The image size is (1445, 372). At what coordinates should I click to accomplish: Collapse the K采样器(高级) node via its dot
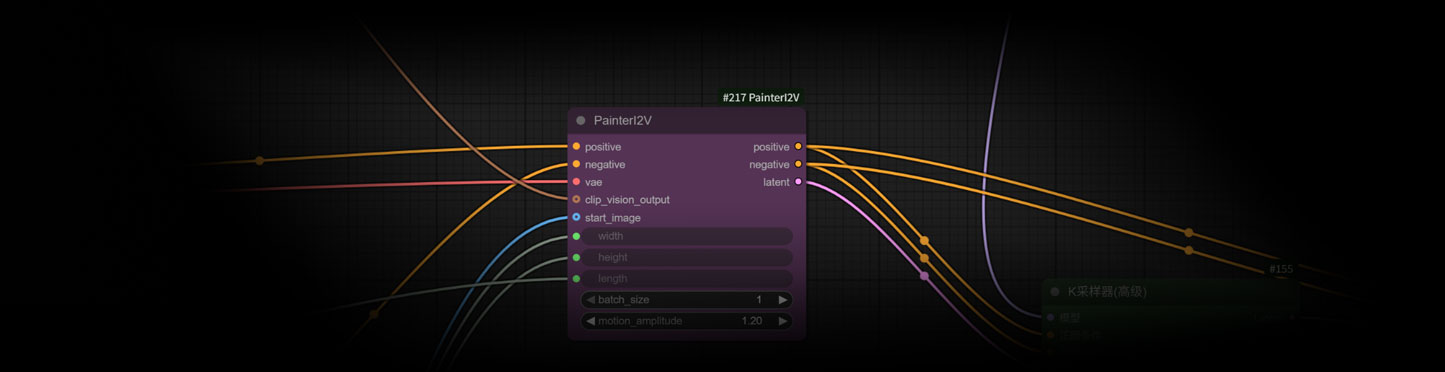pyautogui.click(x=1054, y=292)
